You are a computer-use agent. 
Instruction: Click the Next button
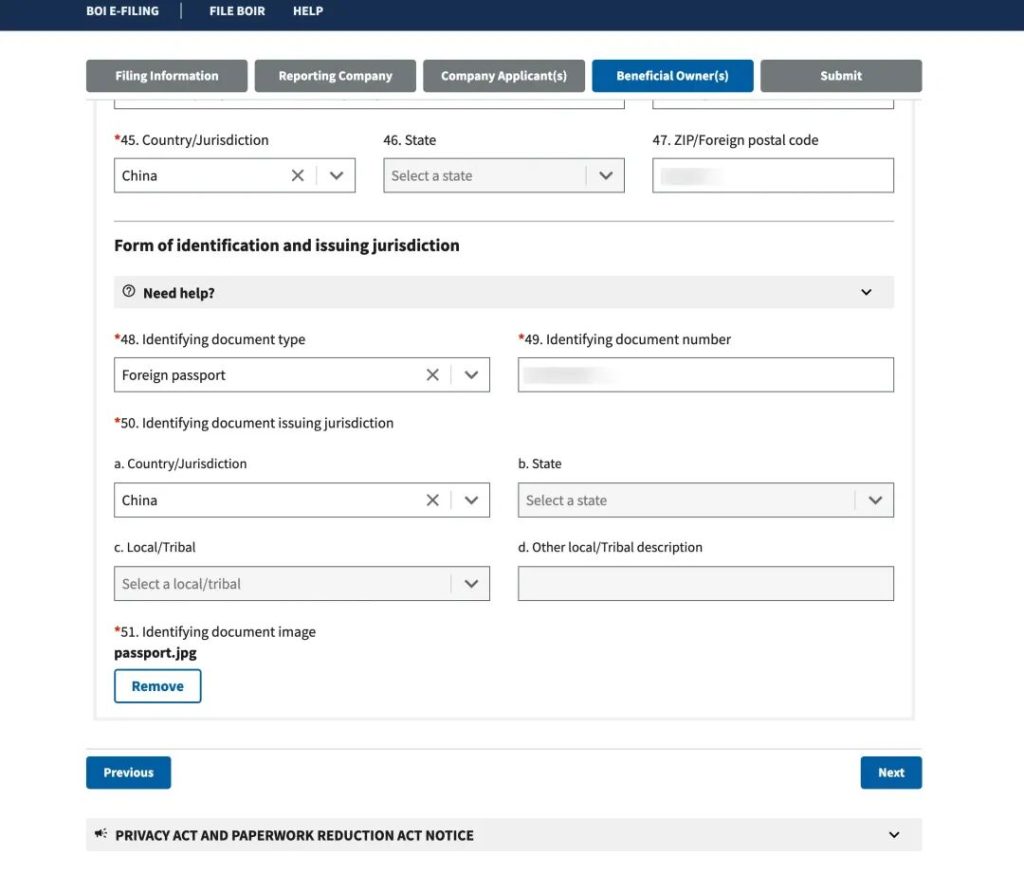pyautogui.click(x=890, y=773)
